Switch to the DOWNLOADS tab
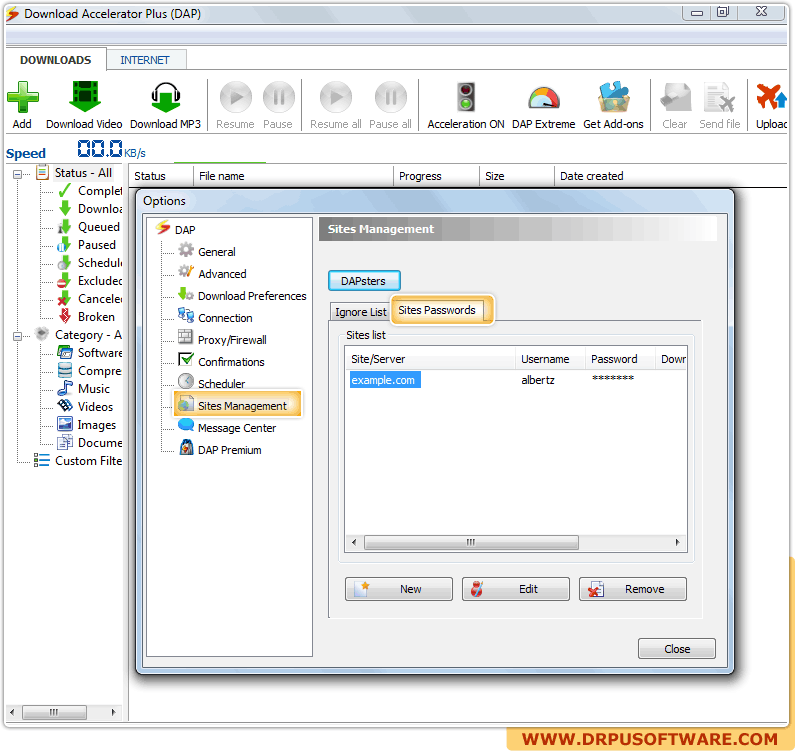Viewport: 795px width, 751px height. (x=56, y=60)
